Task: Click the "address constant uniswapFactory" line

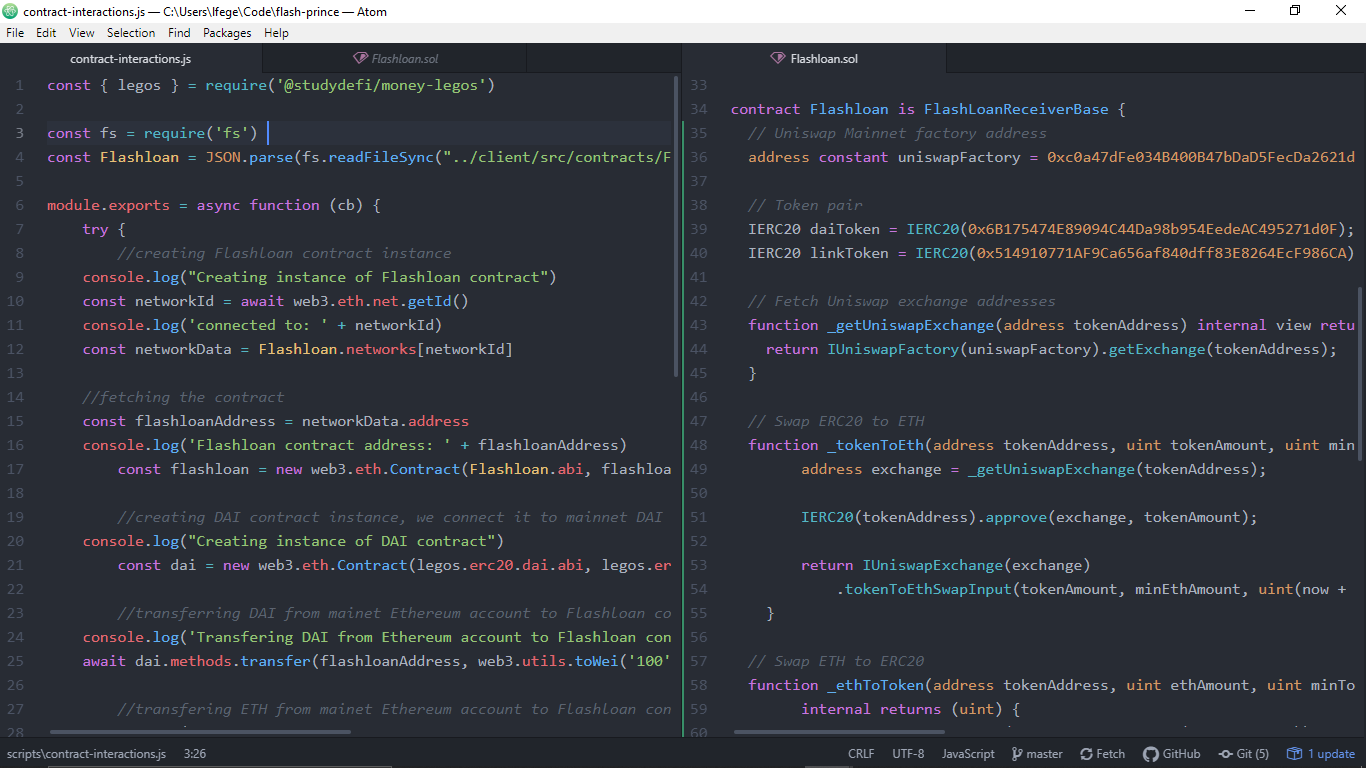Action: 1051,157
